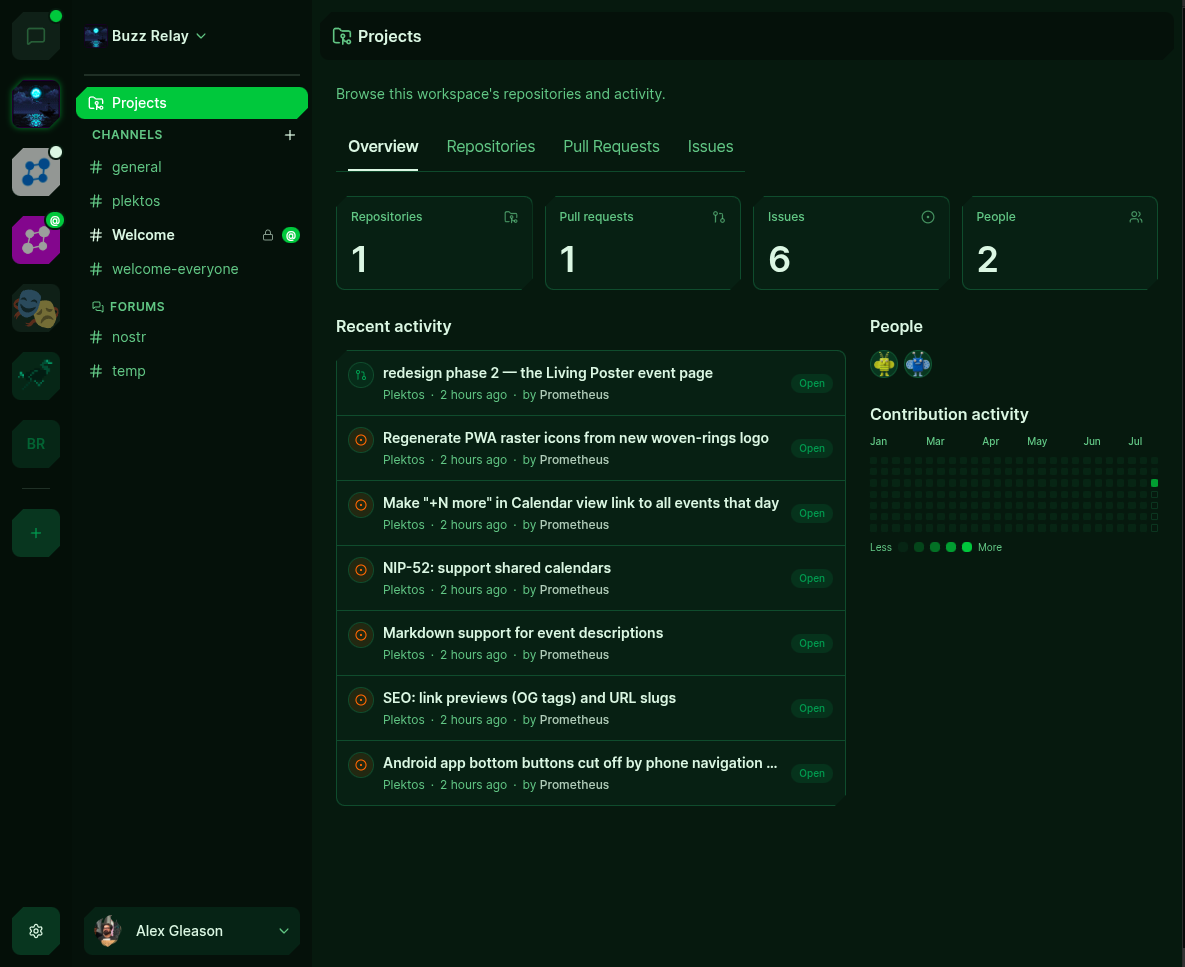Click the Issues card circle icon
The width and height of the screenshot is (1185, 967).
(928, 217)
